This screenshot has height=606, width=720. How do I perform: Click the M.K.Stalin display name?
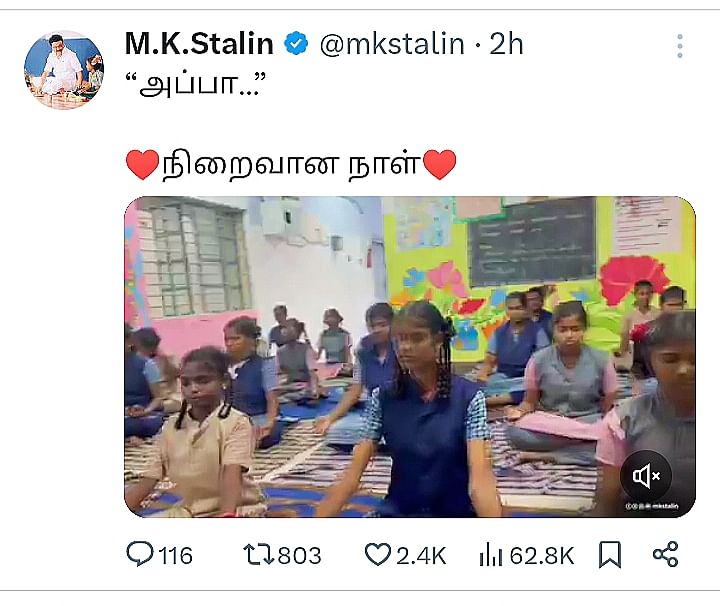click(199, 44)
